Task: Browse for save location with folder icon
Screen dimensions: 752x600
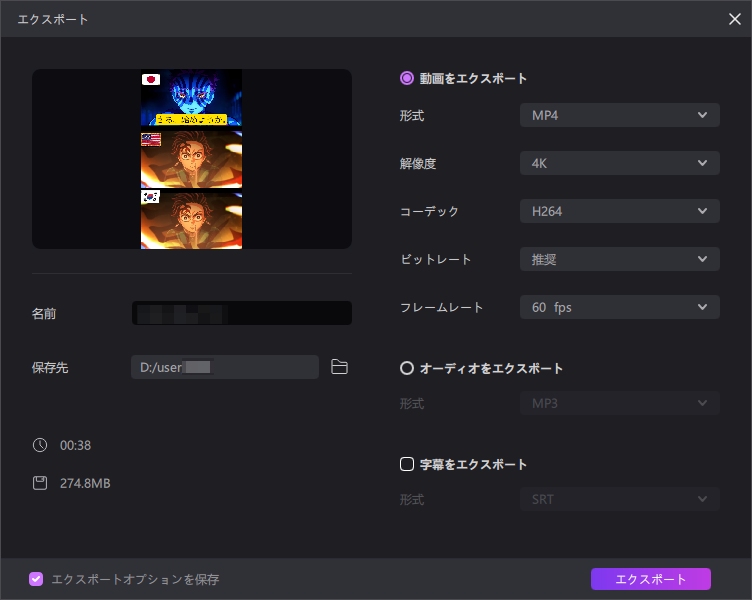Action: coord(339,367)
